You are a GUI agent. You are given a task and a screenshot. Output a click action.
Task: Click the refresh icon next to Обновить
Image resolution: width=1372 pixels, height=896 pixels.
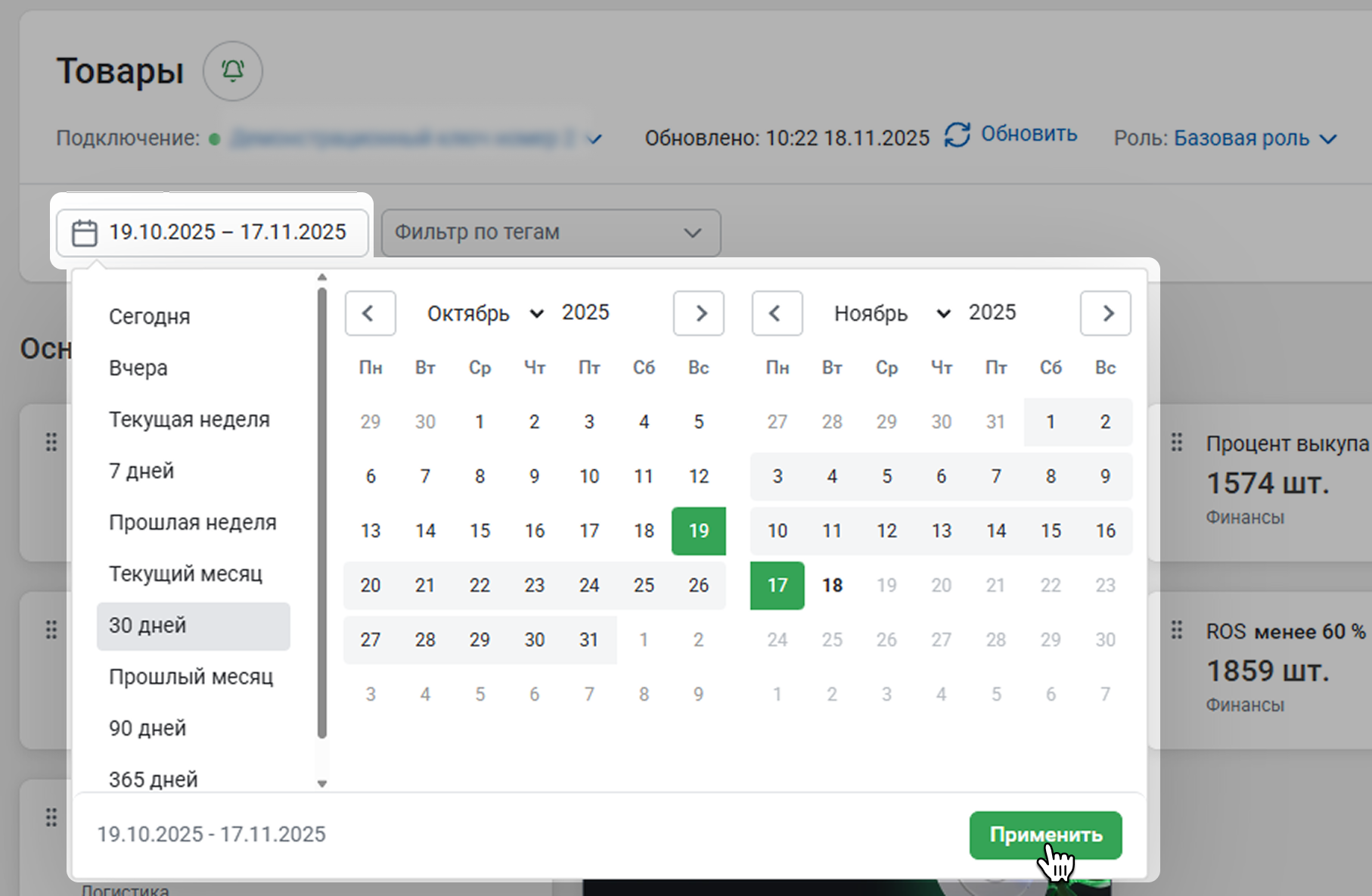pyautogui.click(x=957, y=135)
